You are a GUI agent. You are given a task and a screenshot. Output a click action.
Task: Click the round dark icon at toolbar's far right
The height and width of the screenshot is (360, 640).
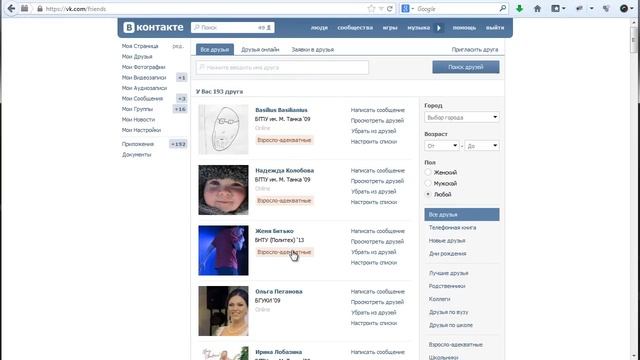coord(624,9)
